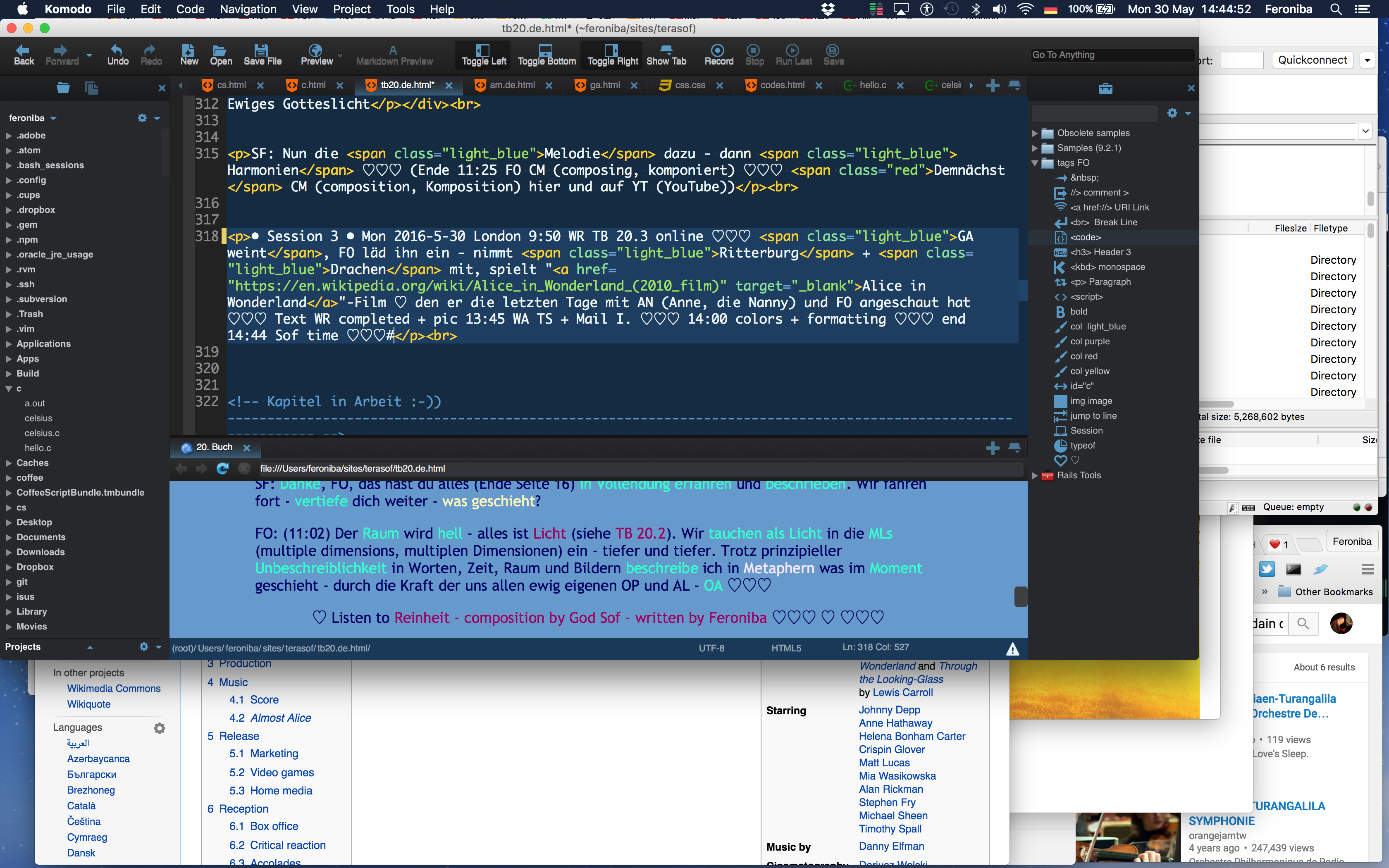Toggle Left pane visibility
Screen dimensions: 1389x868
coord(483,55)
